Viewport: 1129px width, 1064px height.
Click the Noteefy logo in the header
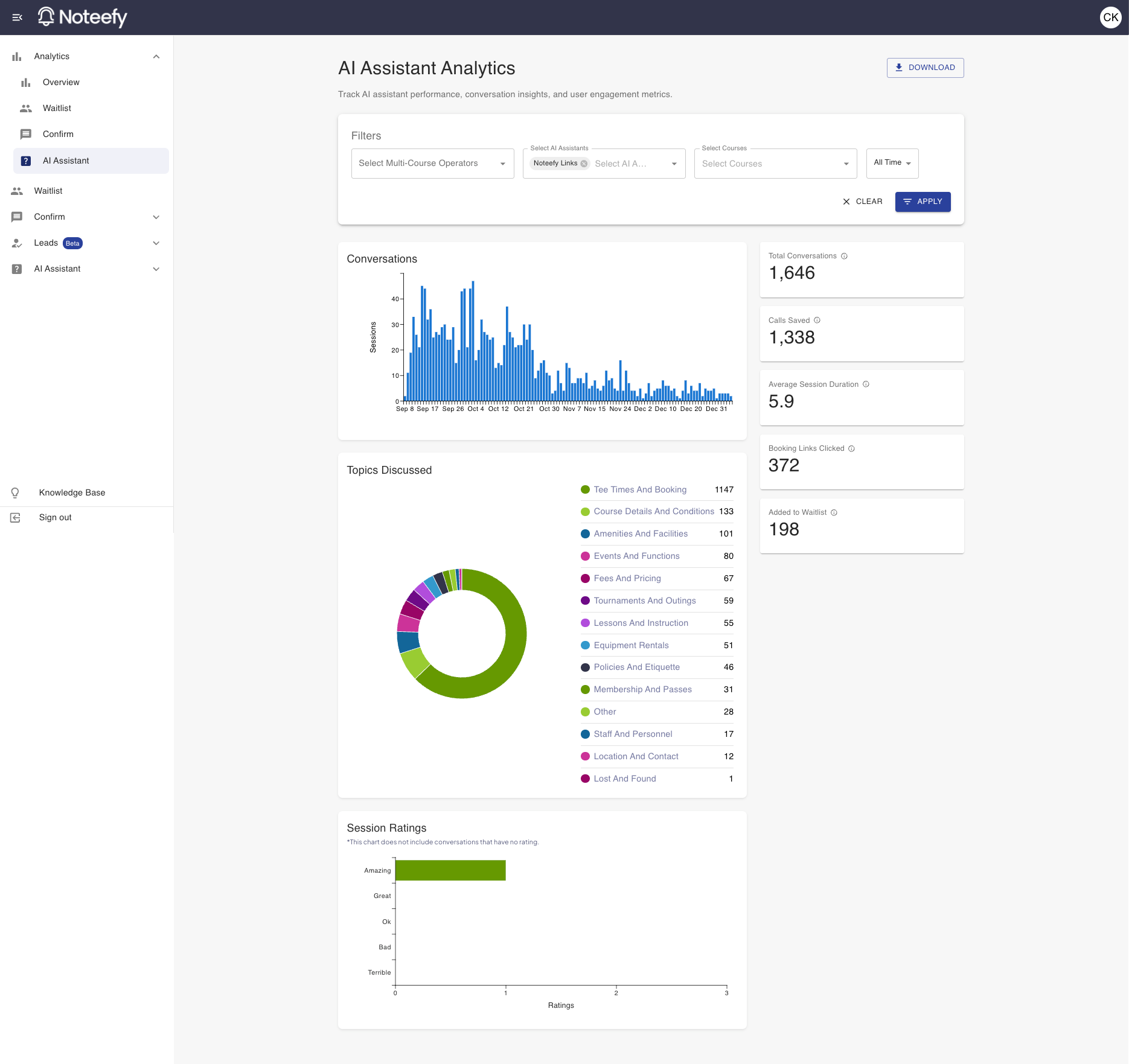tap(83, 18)
